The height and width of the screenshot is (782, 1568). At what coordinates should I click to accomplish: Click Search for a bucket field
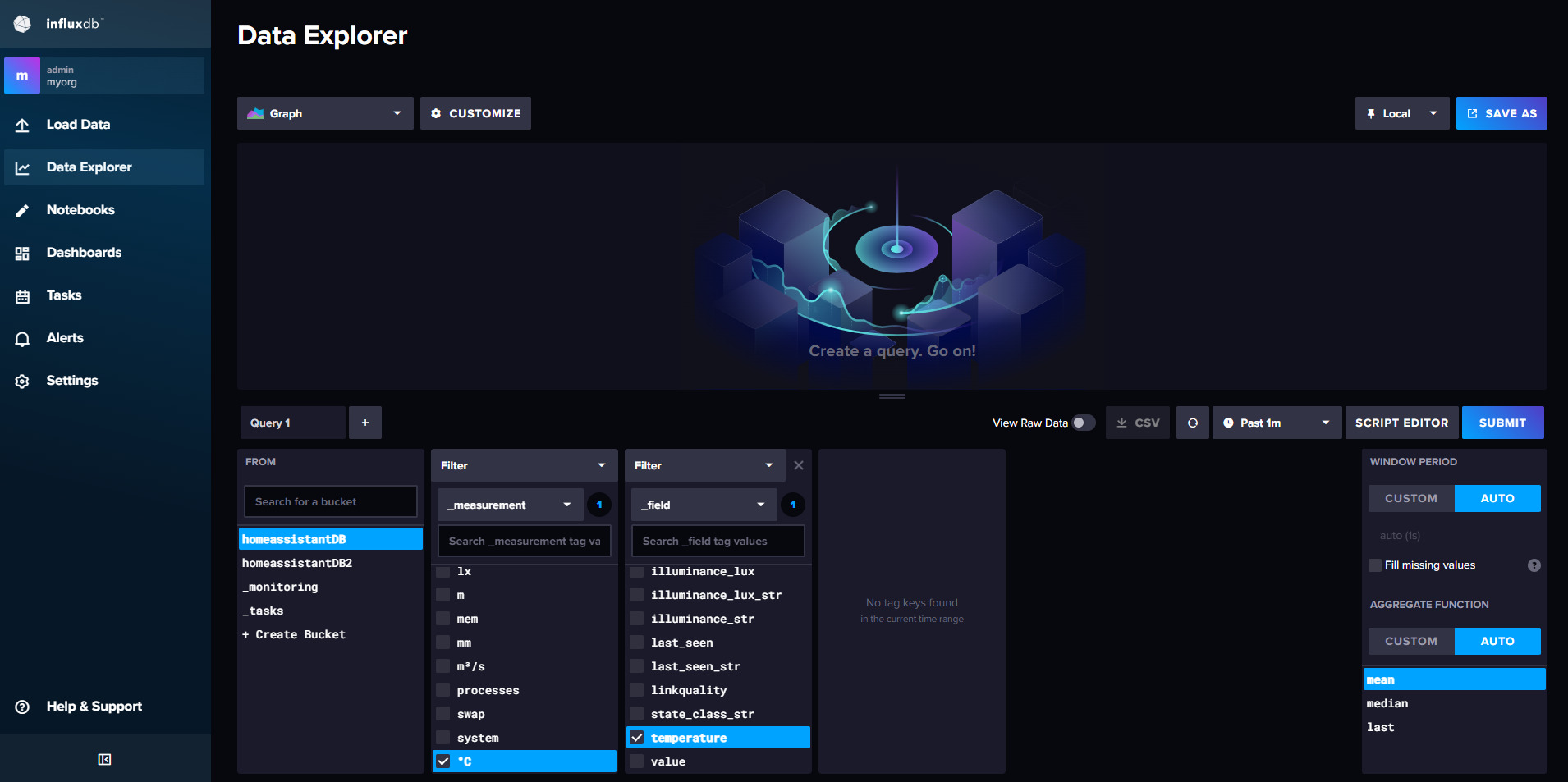coord(330,501)
